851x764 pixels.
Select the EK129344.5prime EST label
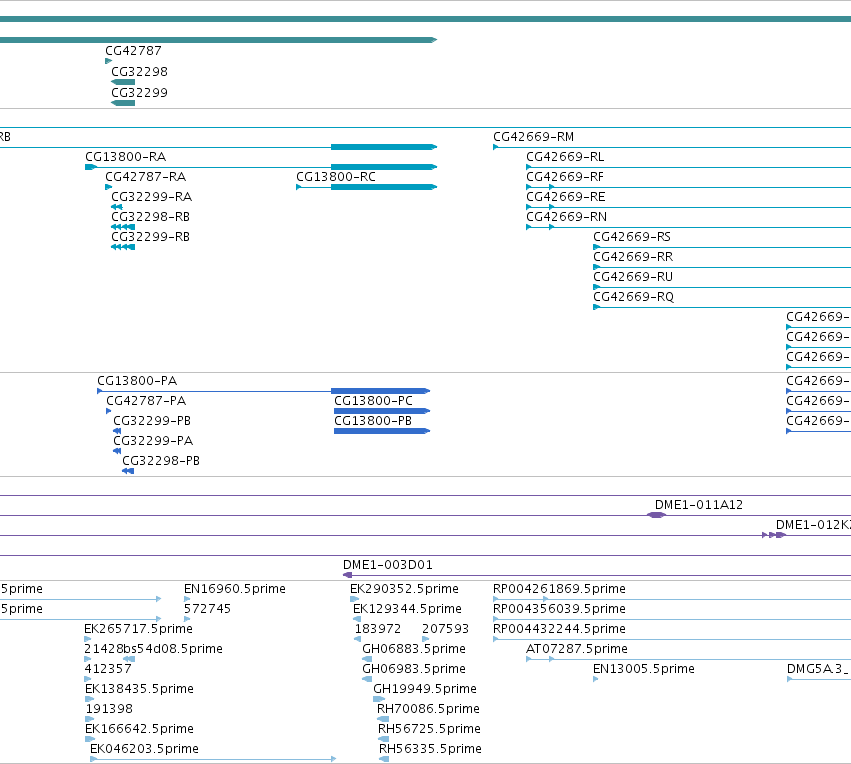(408, 609)
